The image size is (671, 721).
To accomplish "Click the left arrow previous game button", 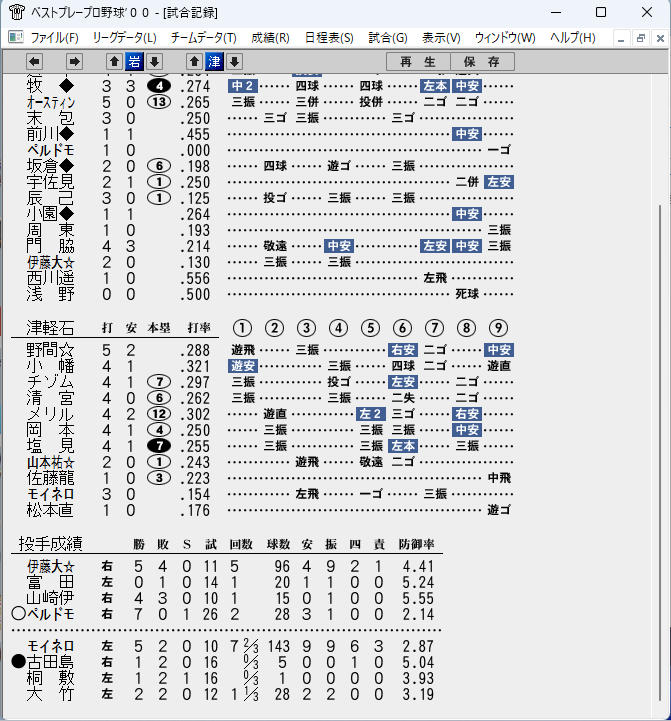I will (x=34, y=62).
